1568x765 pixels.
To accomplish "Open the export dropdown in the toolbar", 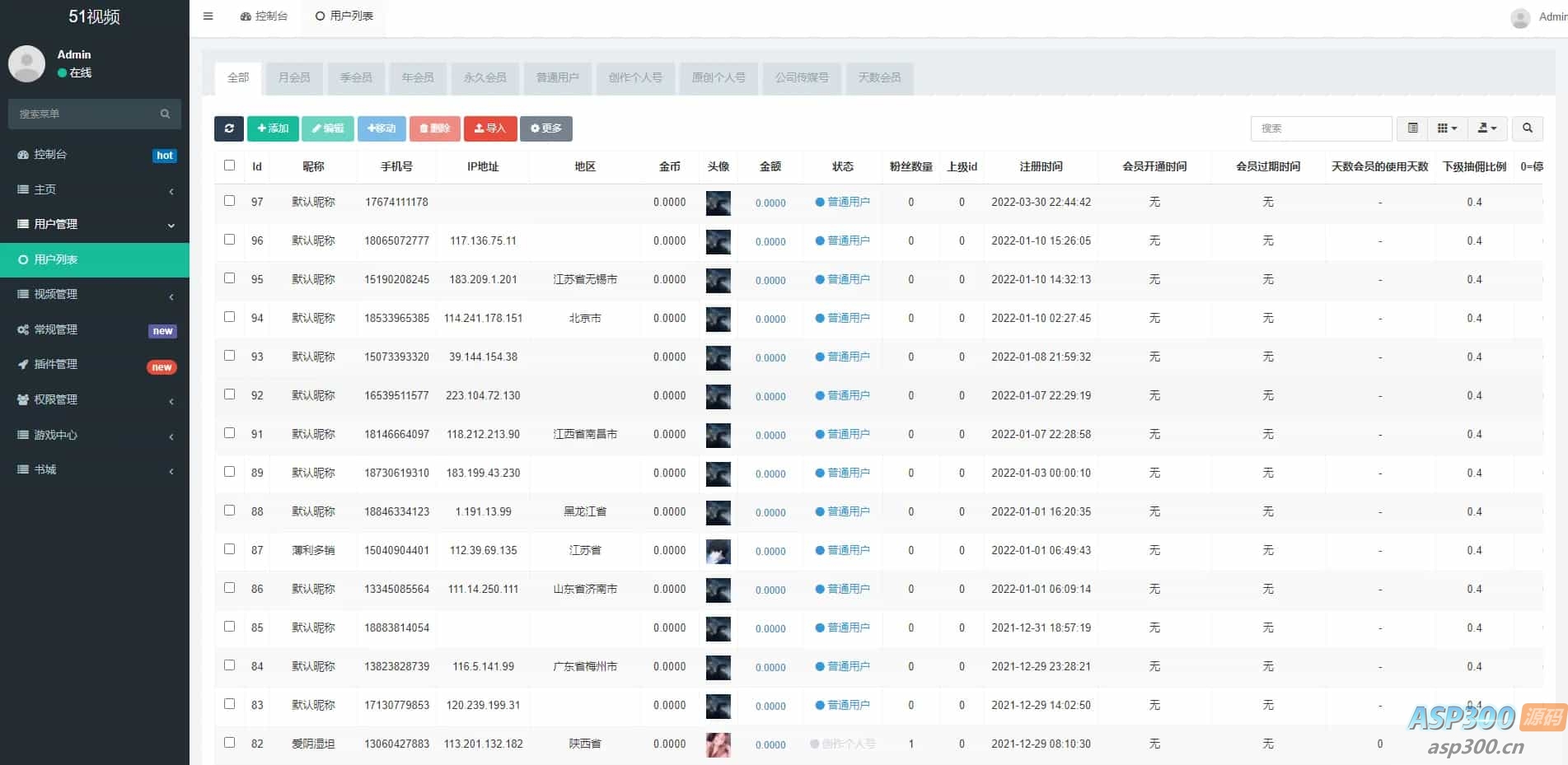I will pos(1486,128).
